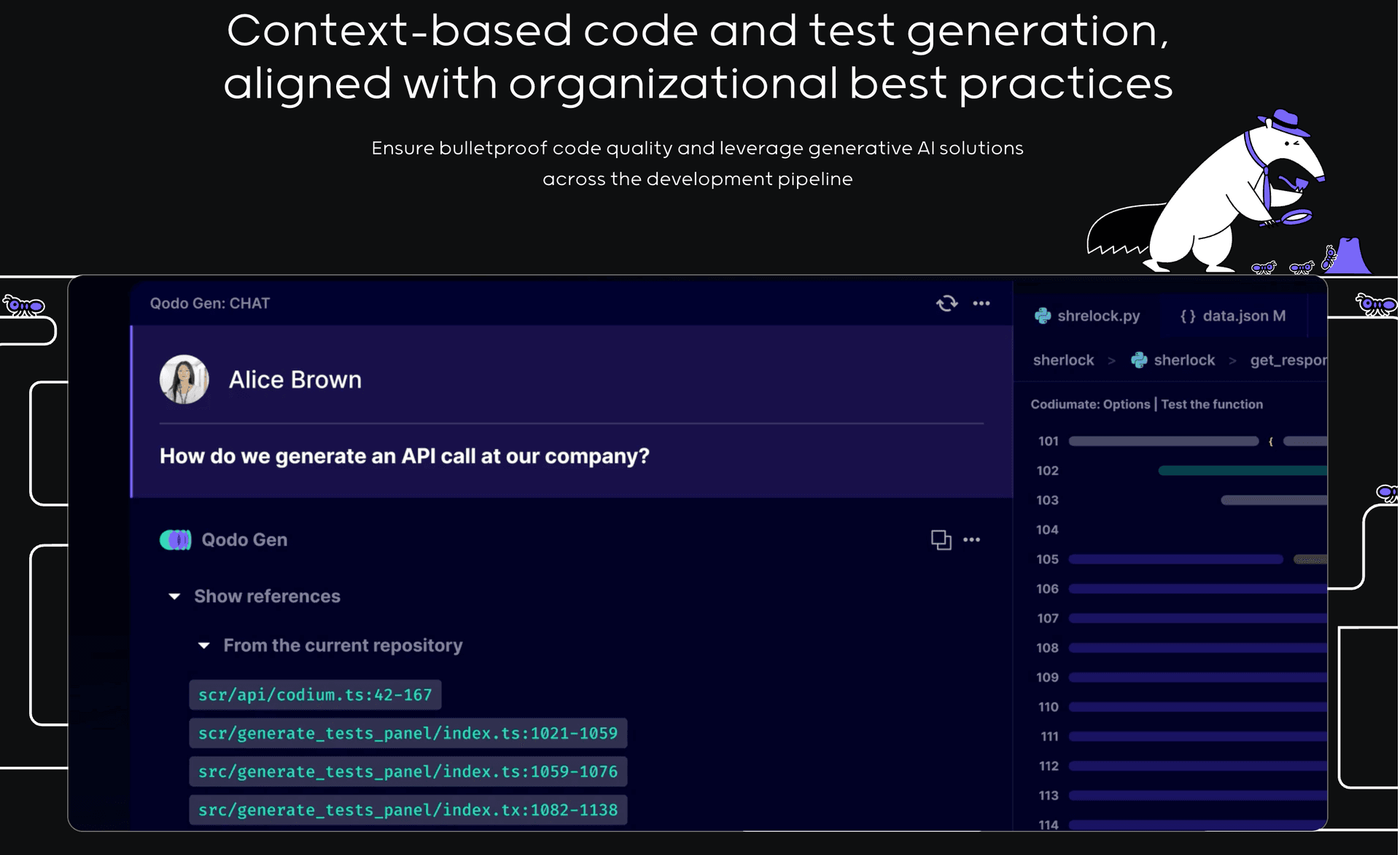Click the refresh chat icon
This screenshot has height=855, width=1400.
pos(946,303)
